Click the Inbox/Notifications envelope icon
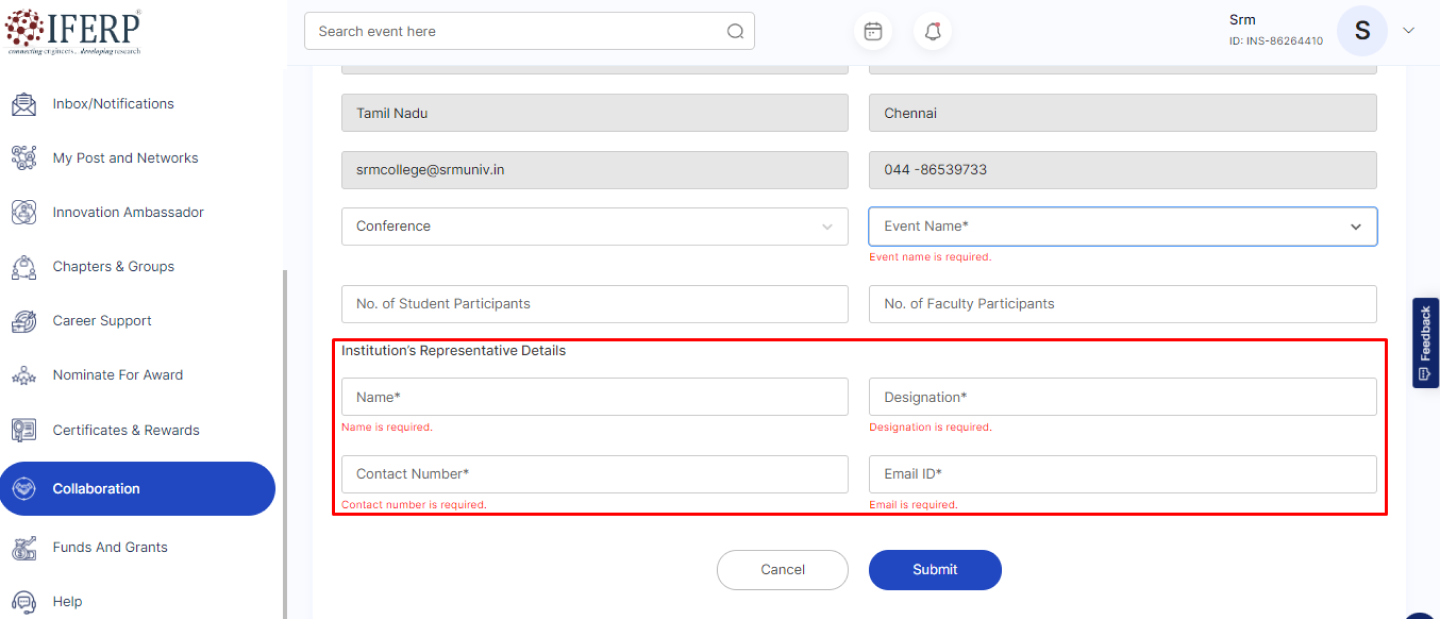 click(x=24, y=104)
